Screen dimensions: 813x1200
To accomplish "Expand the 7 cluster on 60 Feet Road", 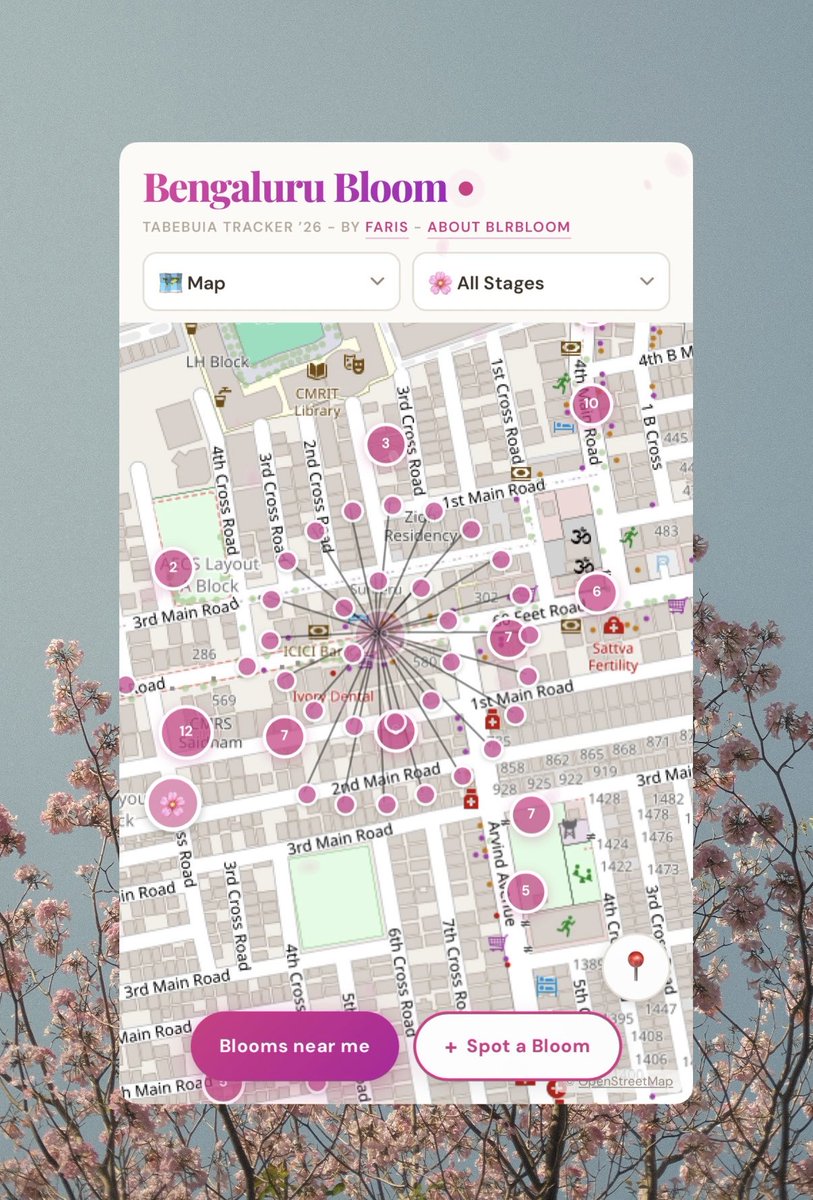I will pyautogui.click(x=508, y=637).
